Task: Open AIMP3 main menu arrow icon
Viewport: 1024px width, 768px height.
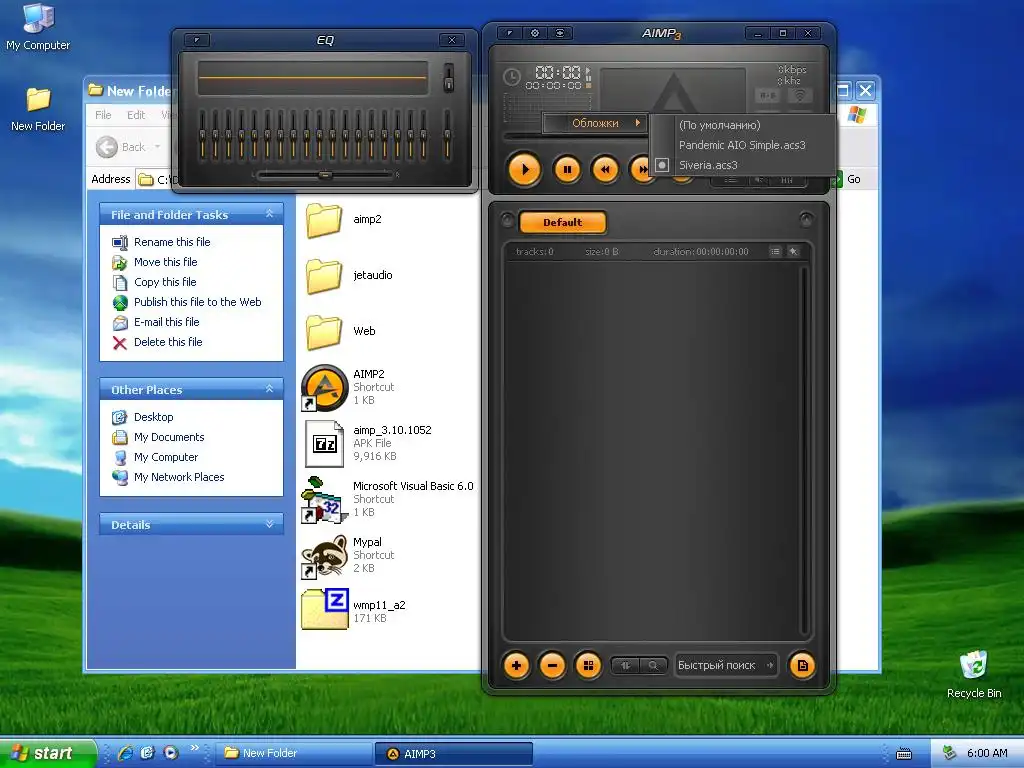Action: 509,33
